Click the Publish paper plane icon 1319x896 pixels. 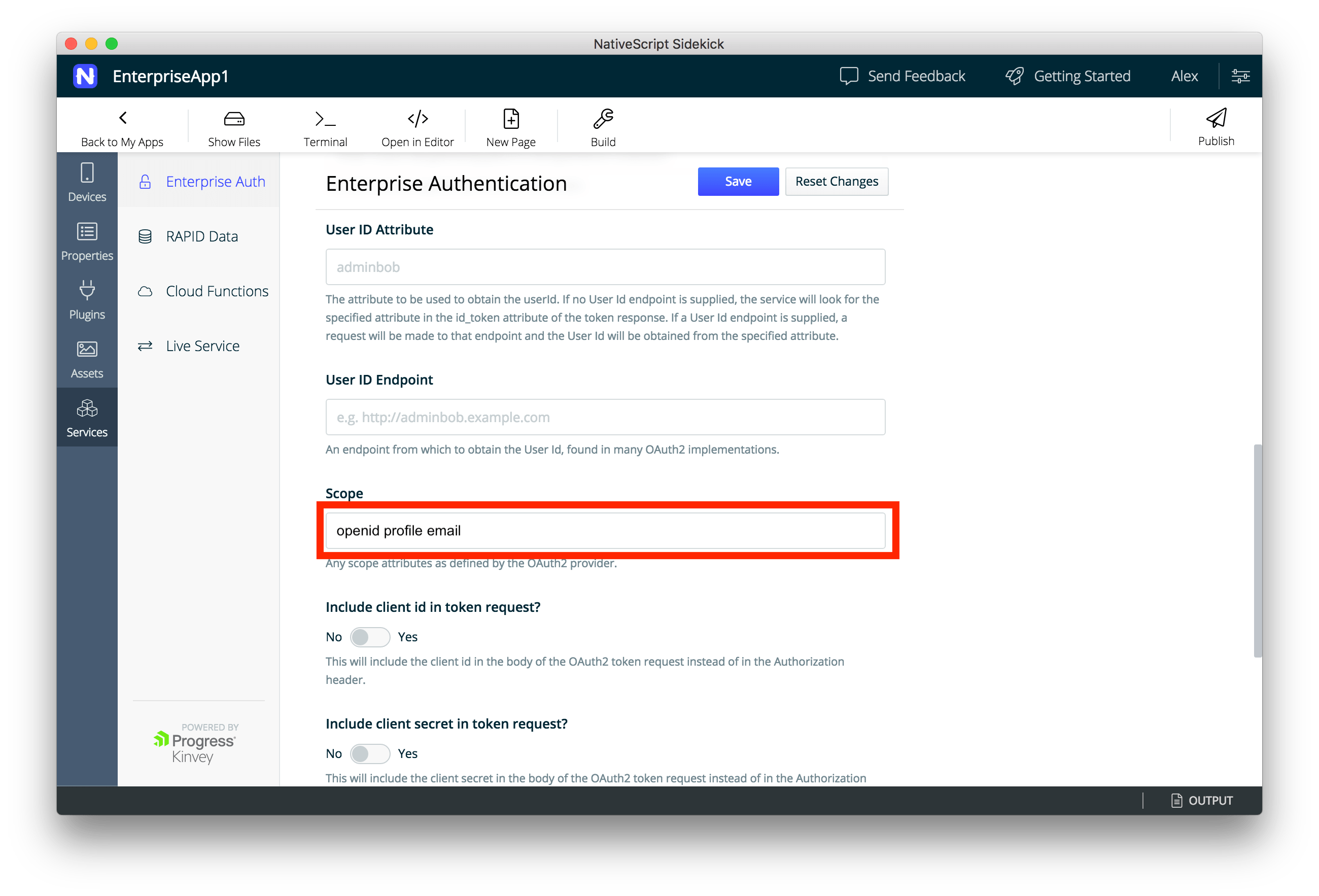point(1216,118)
